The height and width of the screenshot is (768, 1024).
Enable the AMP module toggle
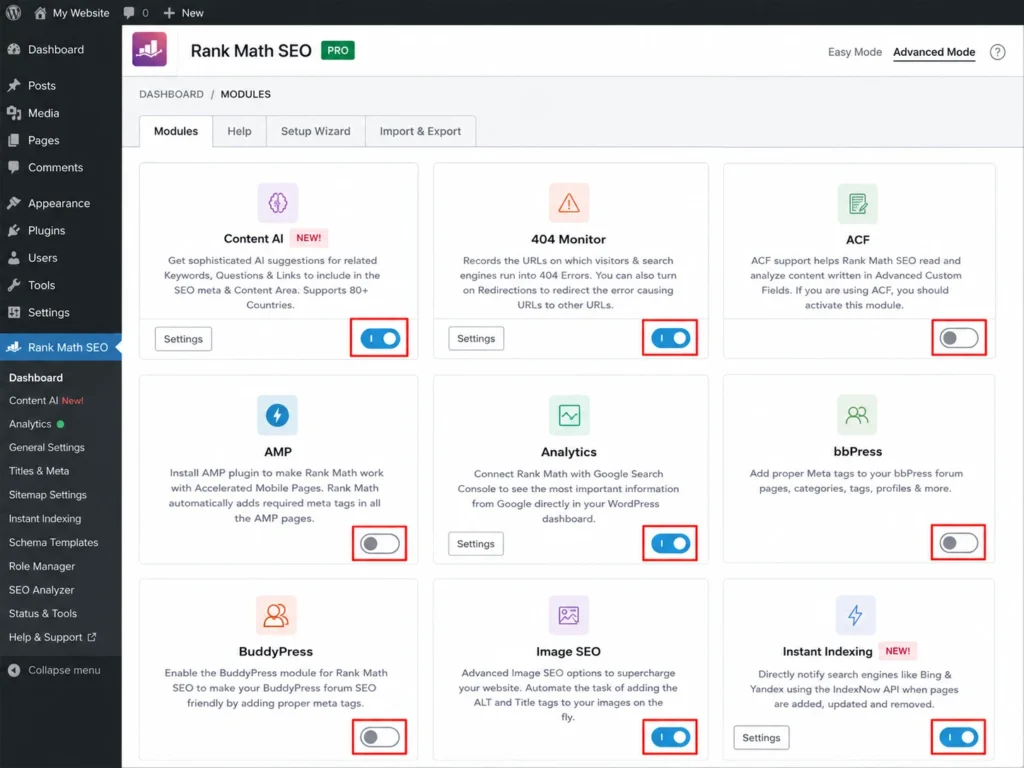click(x=379, y=544)
